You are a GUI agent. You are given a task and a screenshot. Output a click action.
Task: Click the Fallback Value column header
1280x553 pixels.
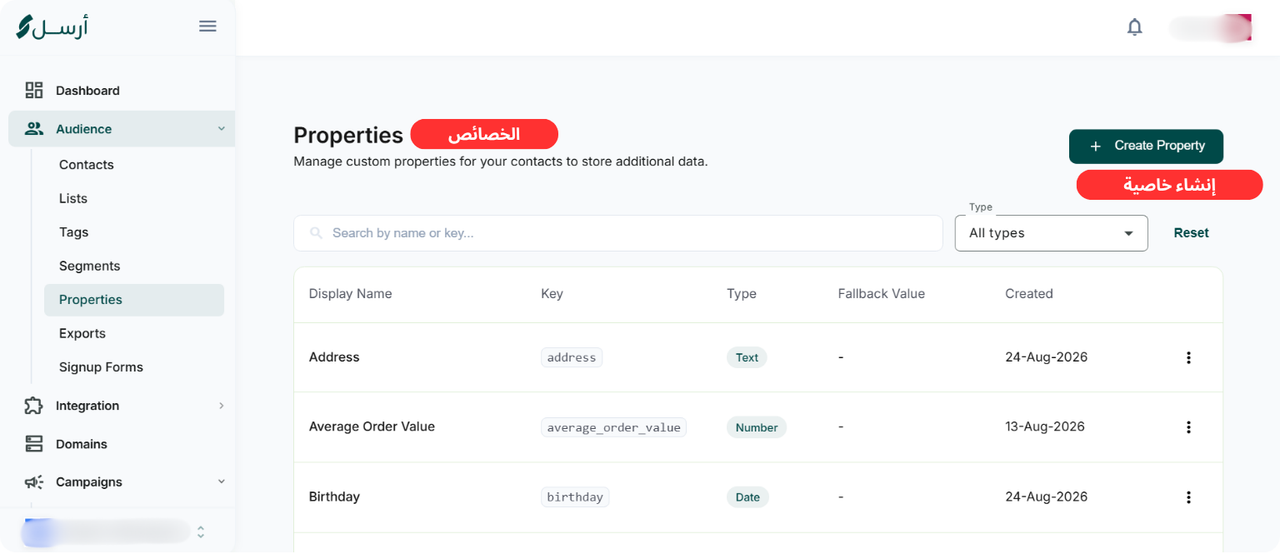coord(881,294)
